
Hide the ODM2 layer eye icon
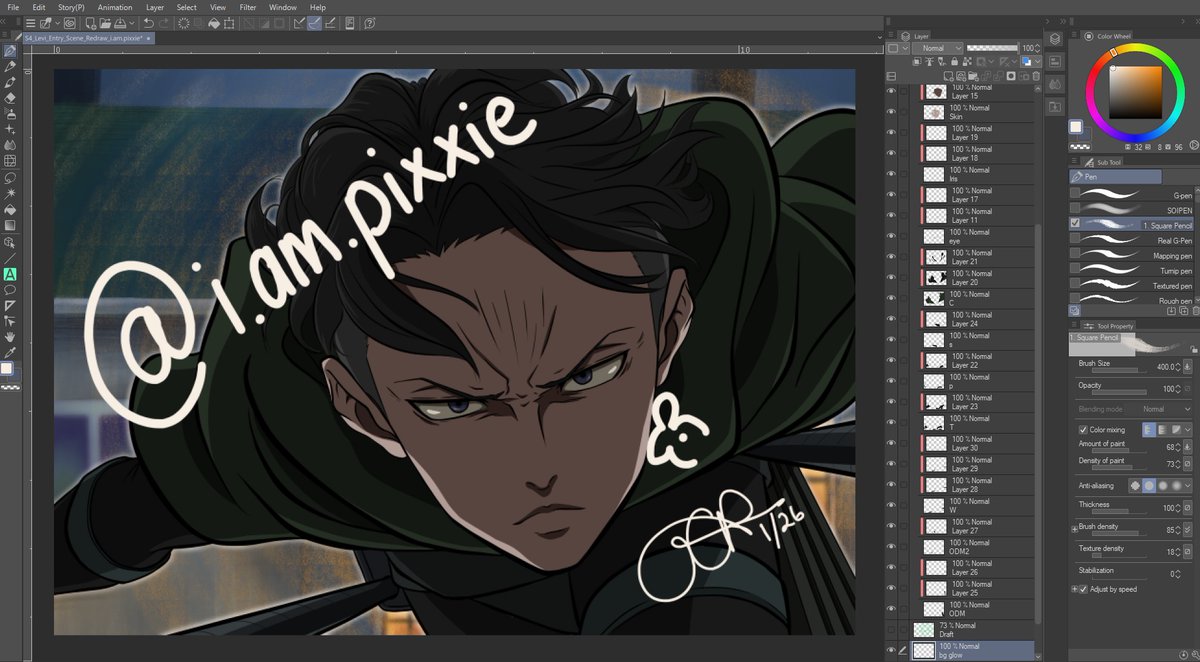(891, 546)
